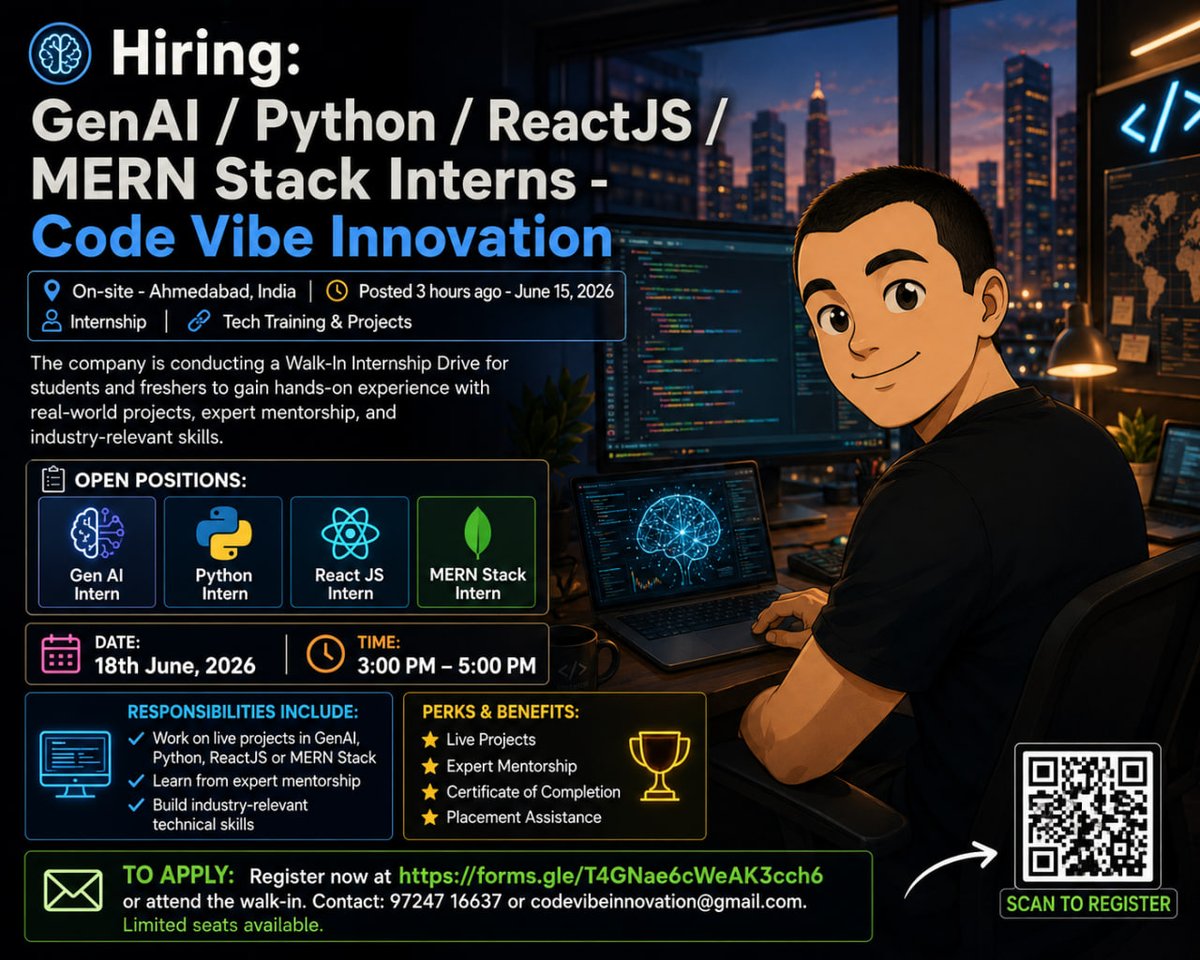Click the checkmark beside Work on live projects
The height and width of the screenshot is (960, 1200).
click(136, 738)
